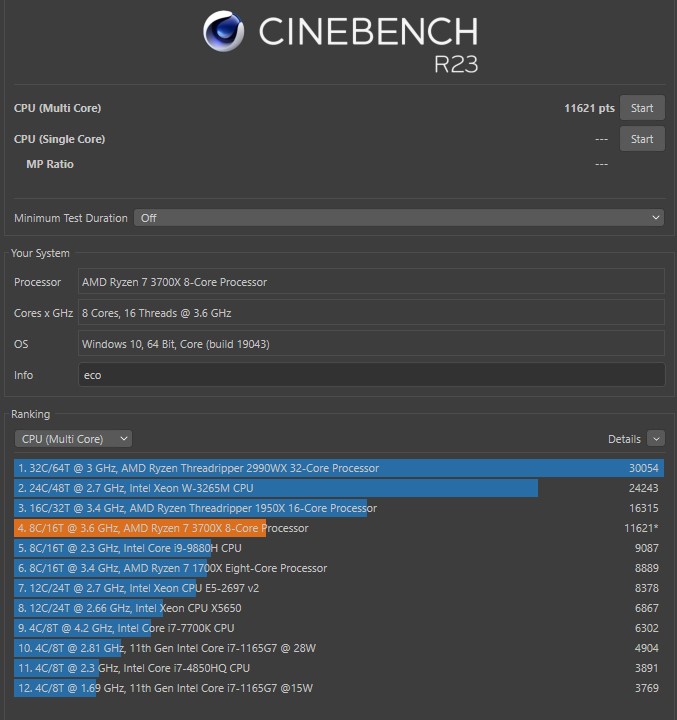Viewport: 677px width, 720px height.
Task: Select the Threadripper 1950X ranking row
Action: click(339, 508)
